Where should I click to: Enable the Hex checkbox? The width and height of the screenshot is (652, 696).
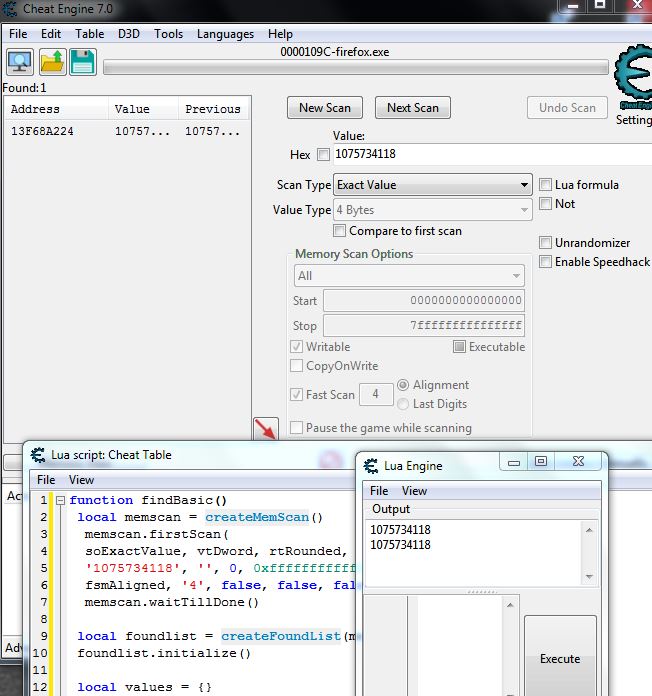tap(323, 155)
